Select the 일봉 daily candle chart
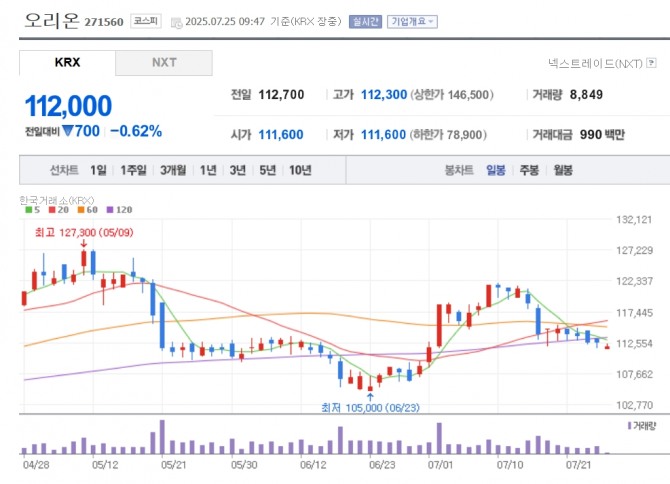 [x=496, y=170]
